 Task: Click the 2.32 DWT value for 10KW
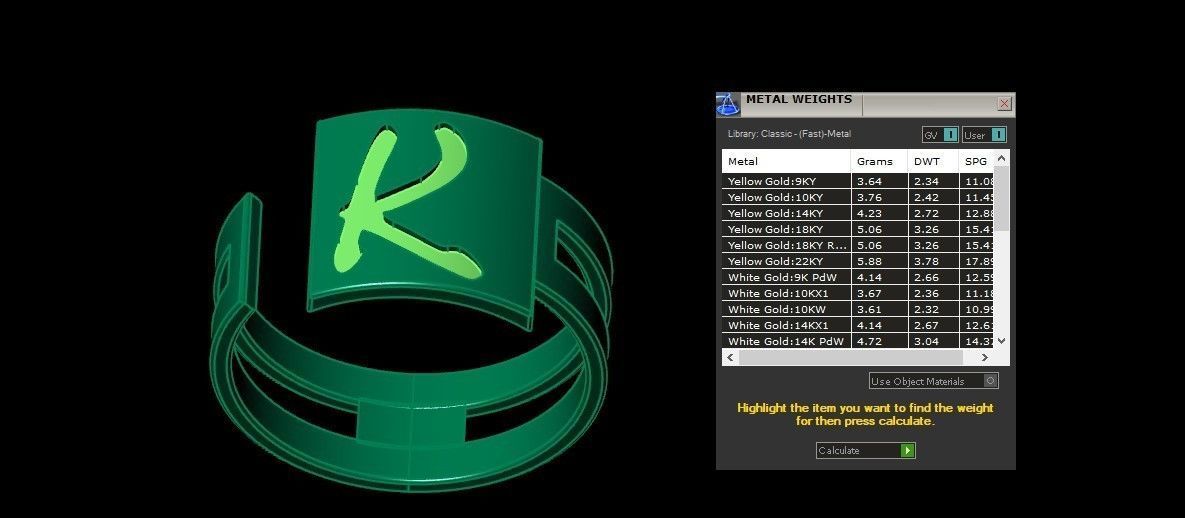pos(927,309)
